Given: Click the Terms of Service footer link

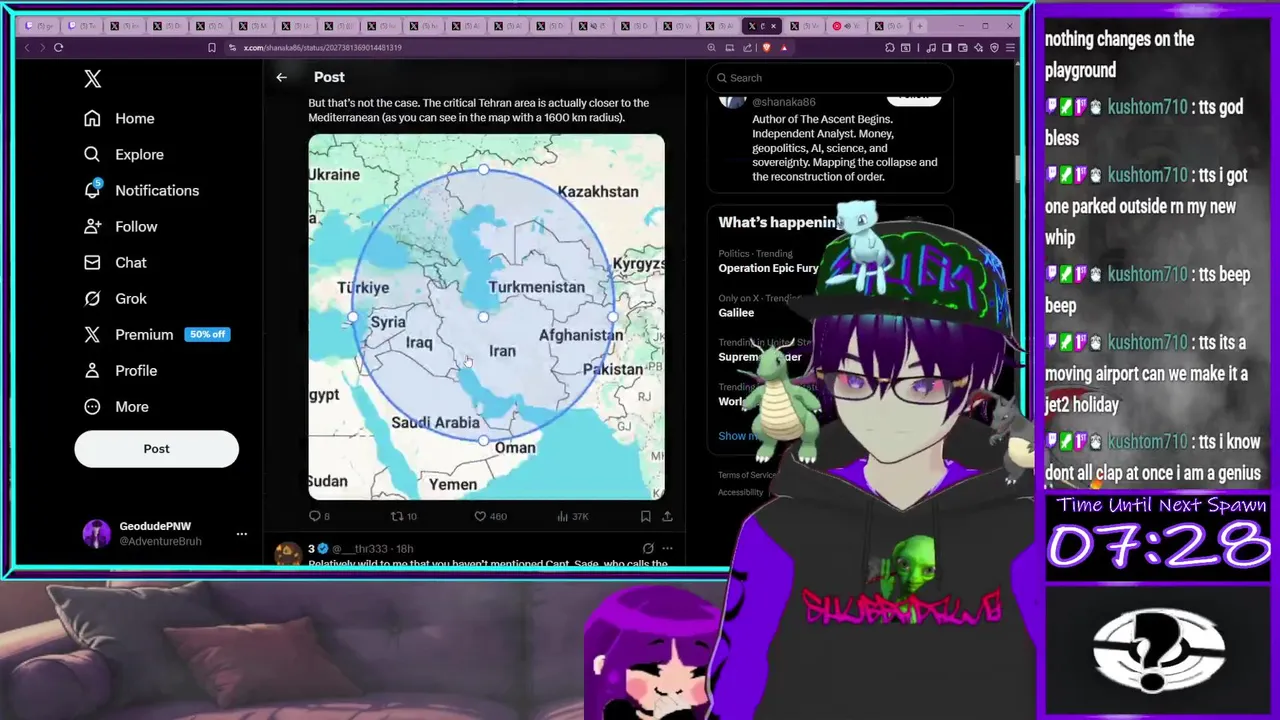Looking at the screenshot, I should click(747, 475).
